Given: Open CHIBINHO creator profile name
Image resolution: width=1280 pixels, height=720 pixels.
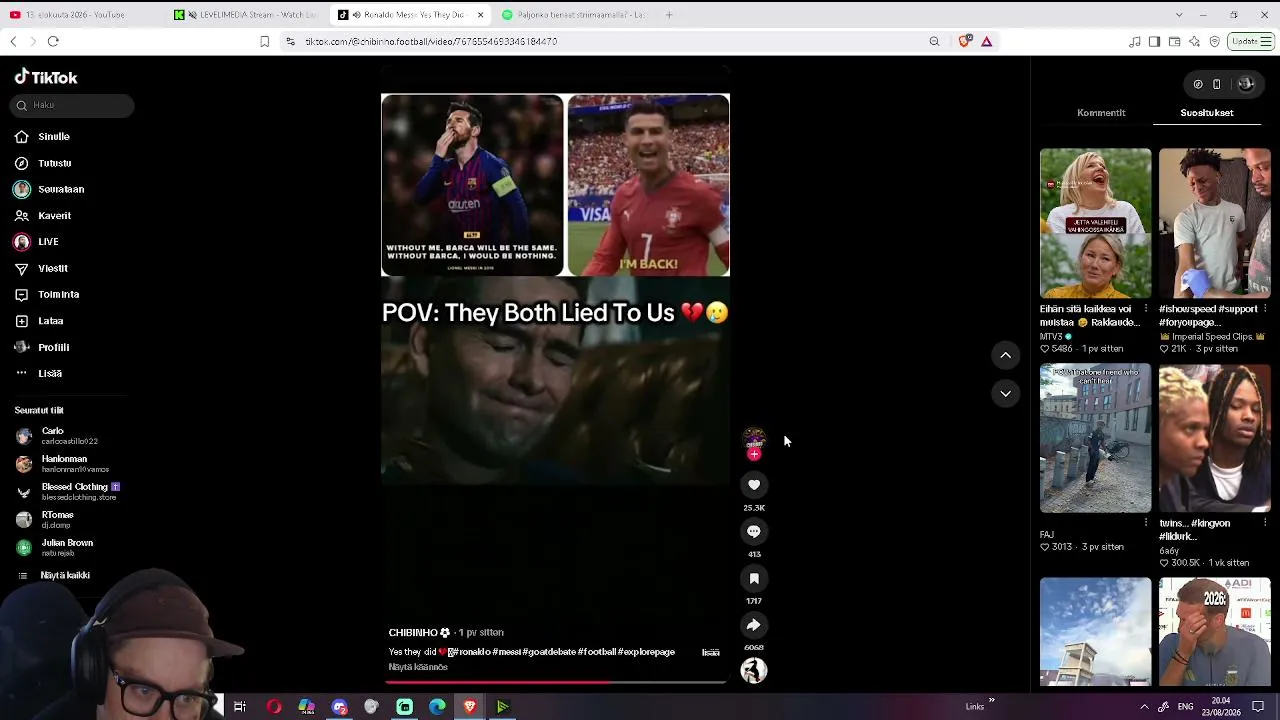Looking at the screenshot, I should tap(419, 632).
